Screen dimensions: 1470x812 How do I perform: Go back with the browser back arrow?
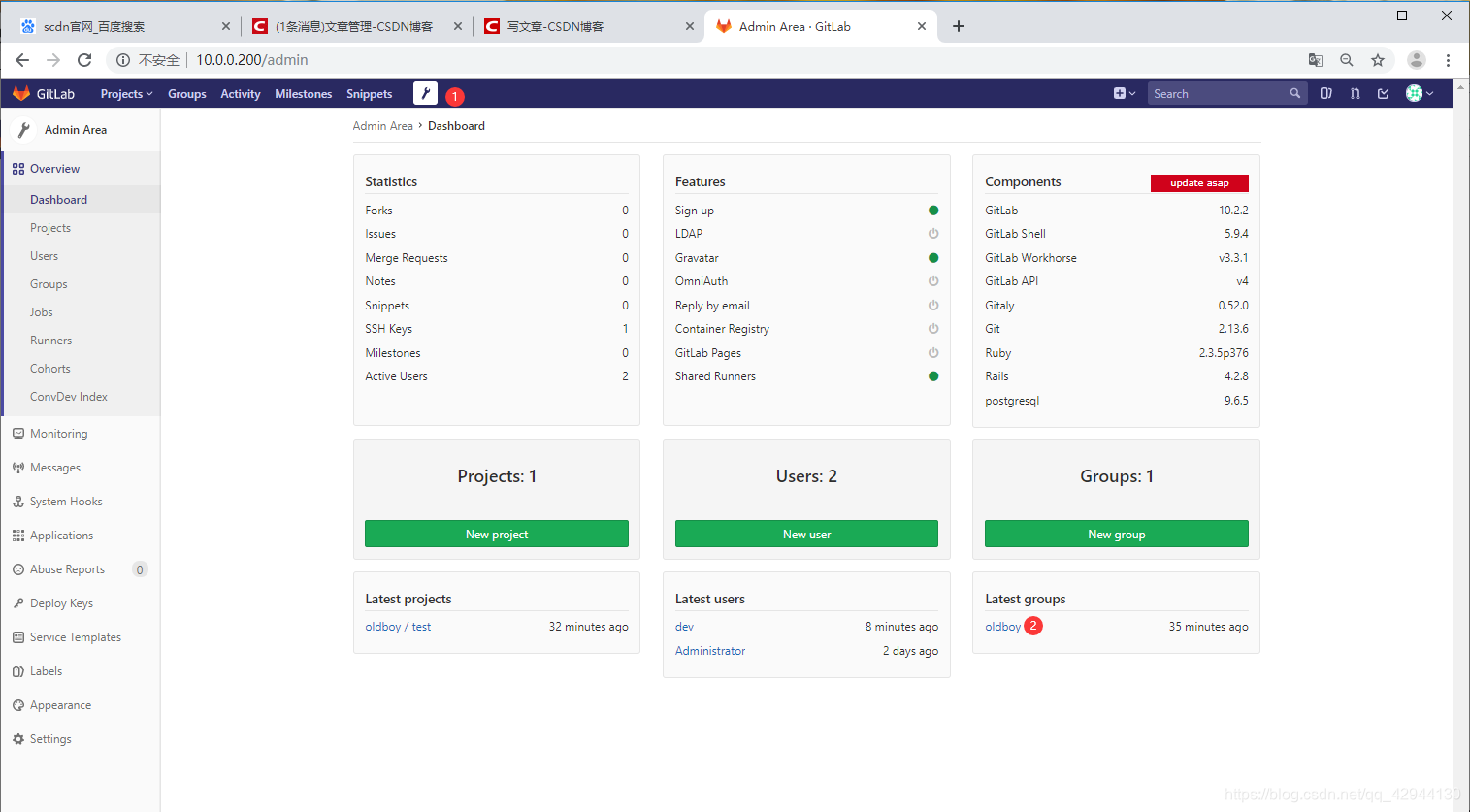pos(22,60)
